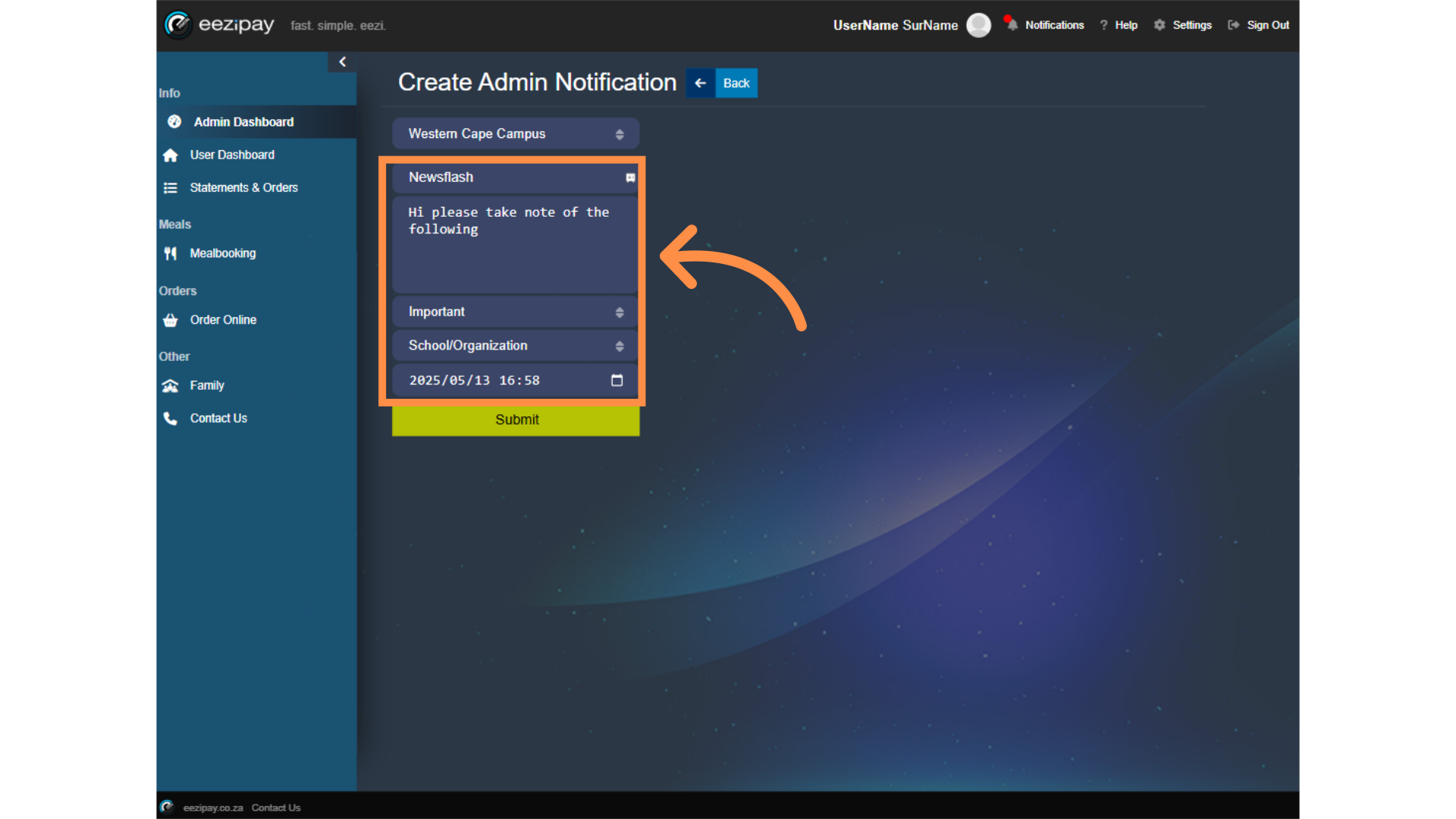The image size is (1456, 819).
Task: Open the Help link
Action: point(1126,25)
